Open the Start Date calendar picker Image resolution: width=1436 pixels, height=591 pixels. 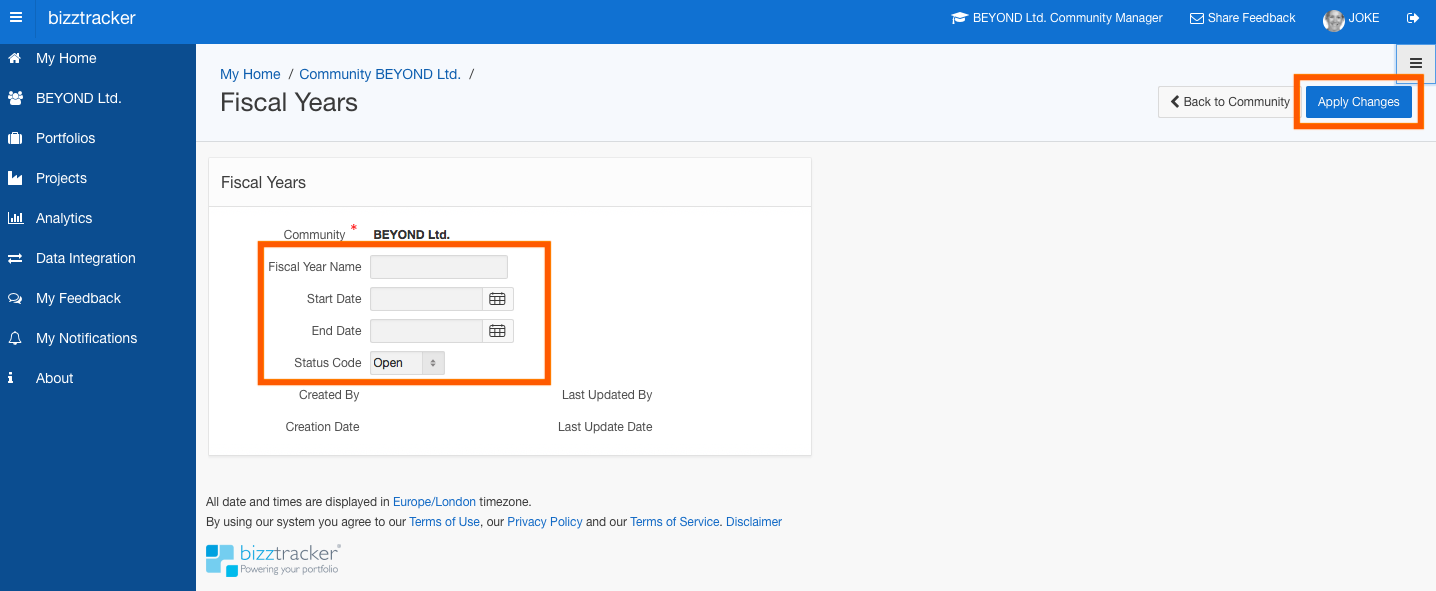coord(497,299)
